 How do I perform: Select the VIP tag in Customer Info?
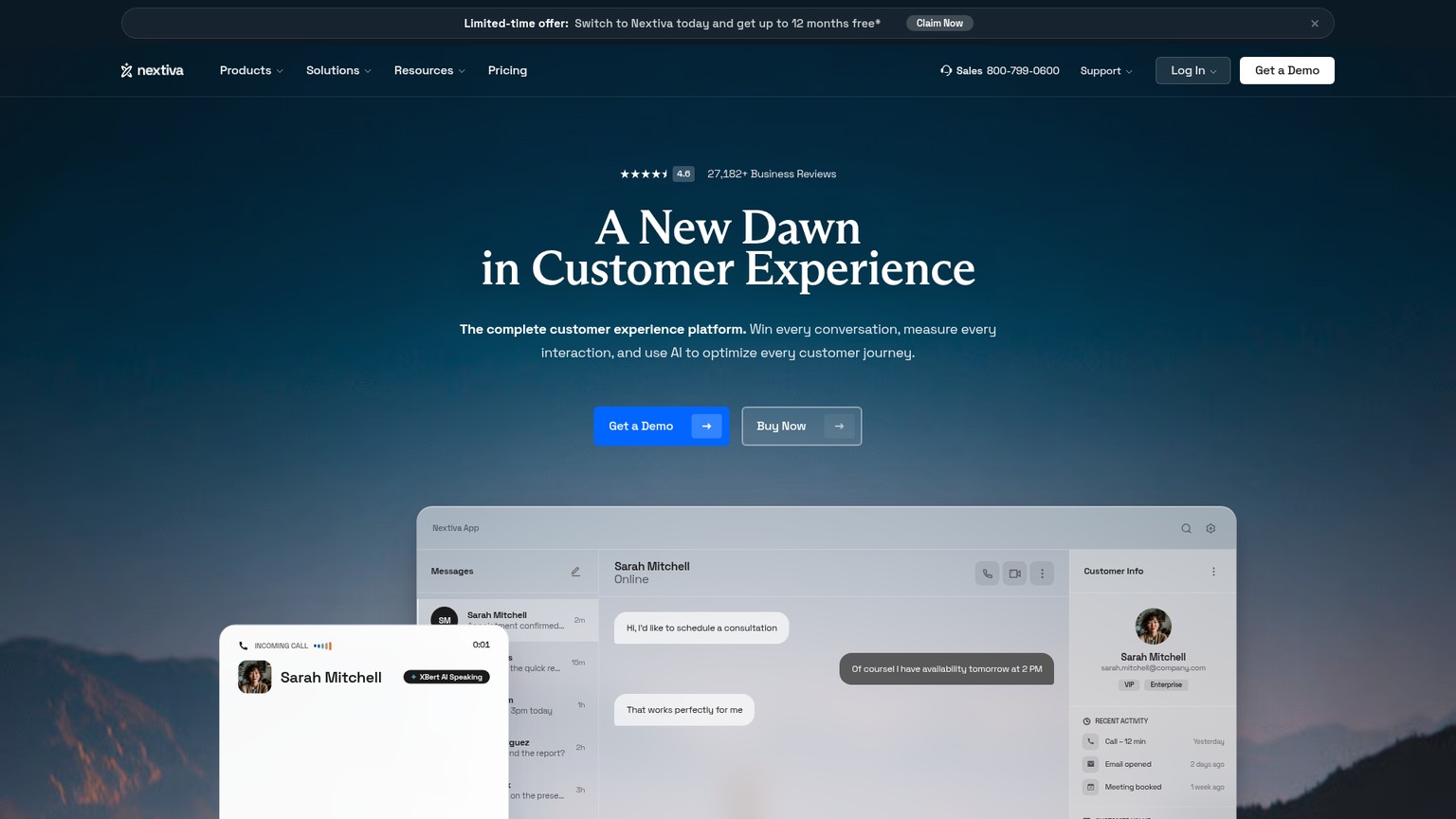[x=1129, y=684]
